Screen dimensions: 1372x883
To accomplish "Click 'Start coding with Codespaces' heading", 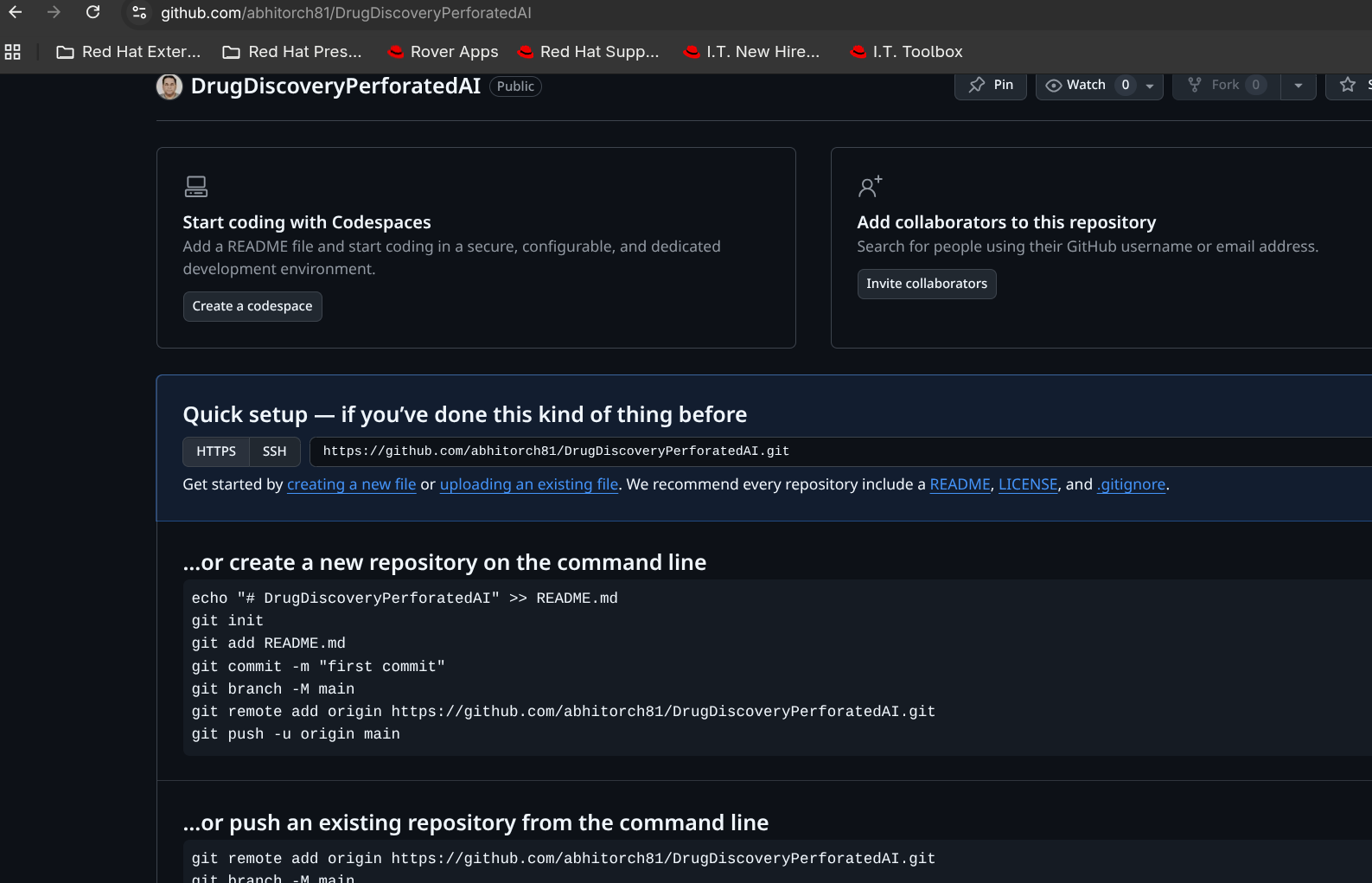I will [307, 222].
